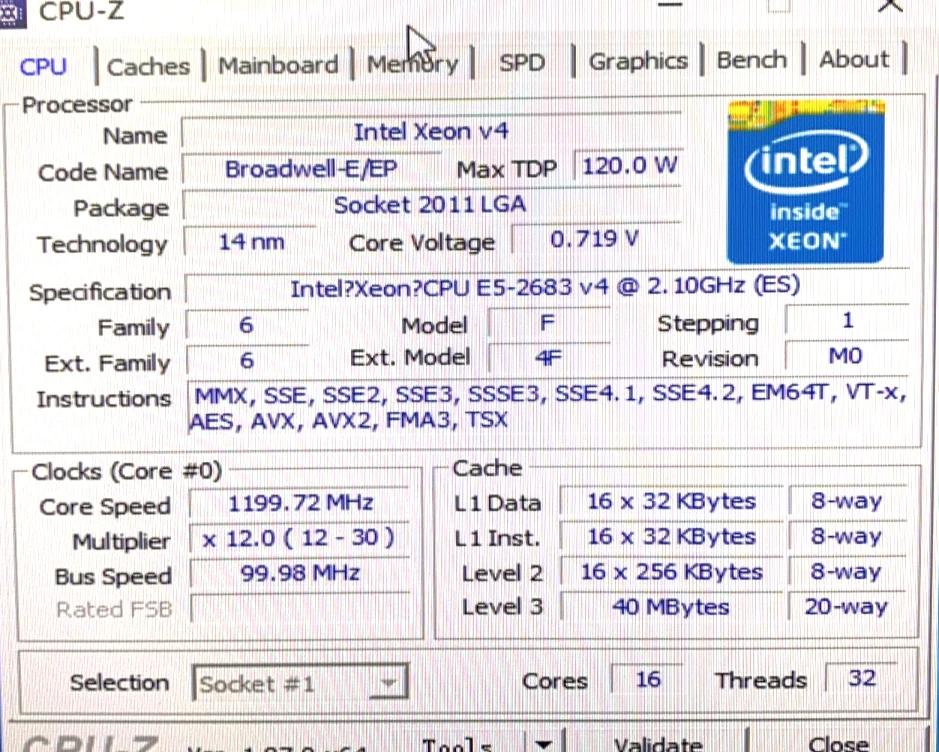The width and height of the screenshot is (939, 752).
Task: Click L1 Inst. size 16 x 32 KBytes
Action: click(x=671, y=536)
